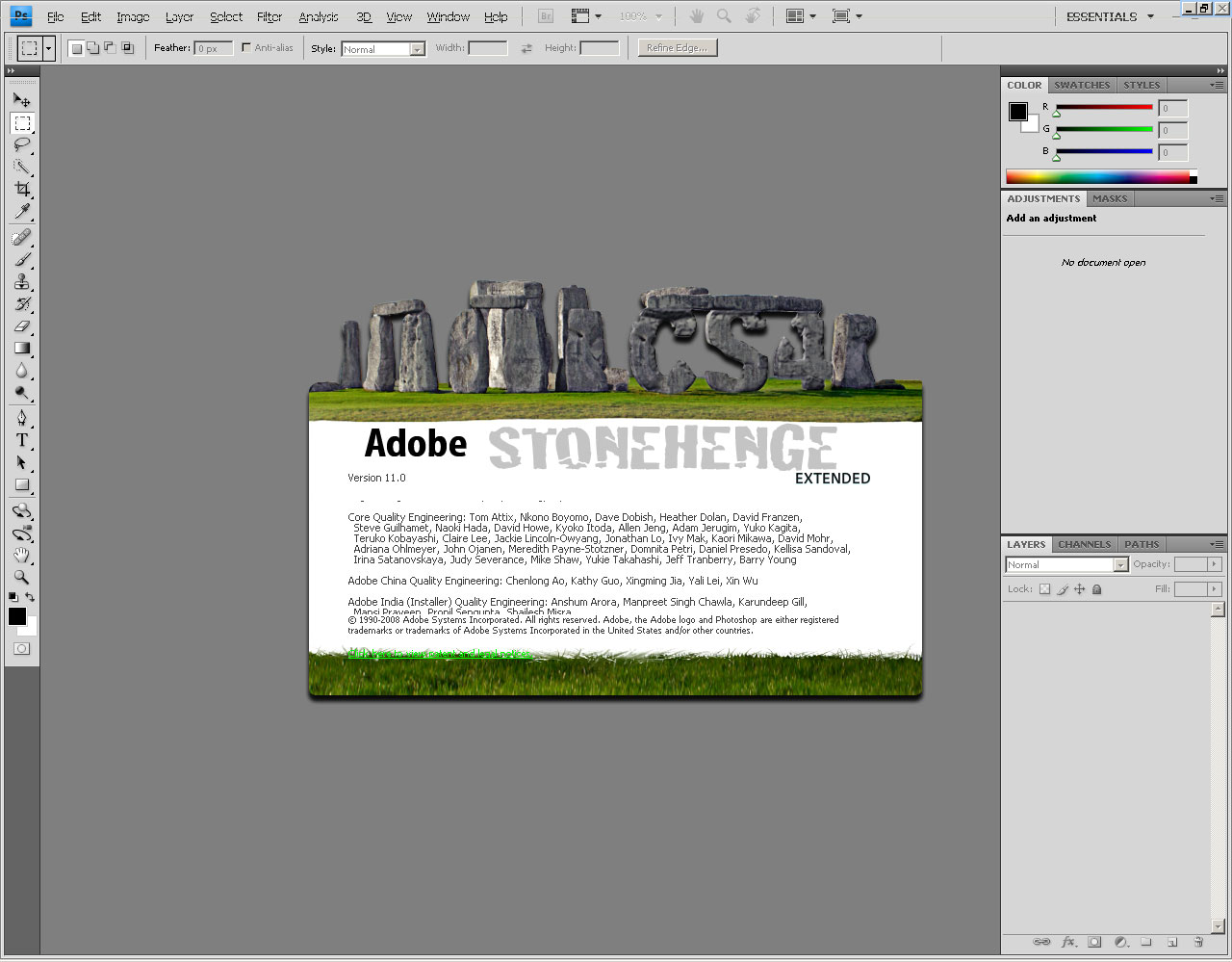Toggle the Anti-alias checkbox
The width and height of the screenshot is (1232, 962).
tap(246, 47)
